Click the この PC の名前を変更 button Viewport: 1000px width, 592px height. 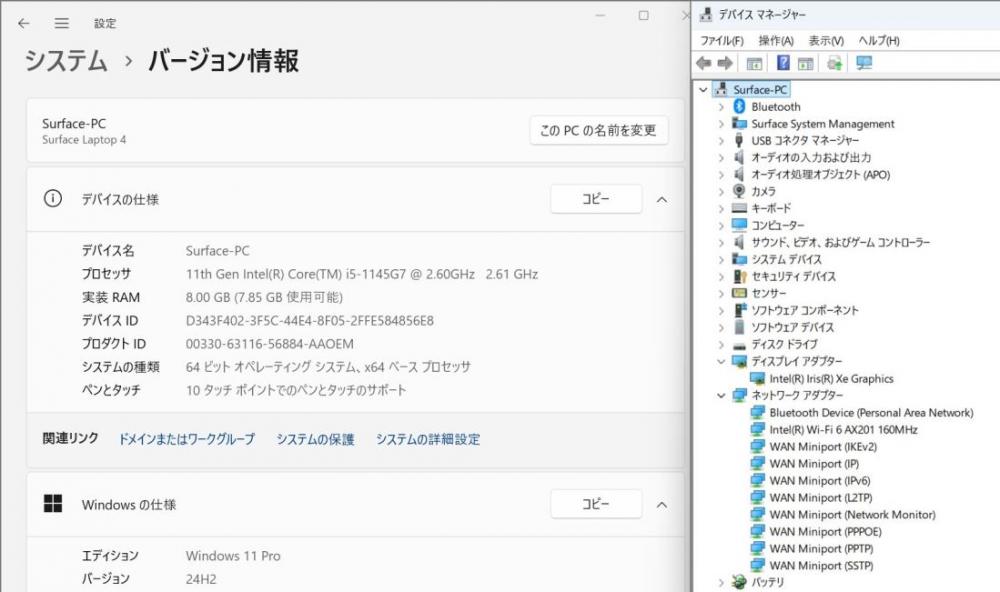click(598, 131)
